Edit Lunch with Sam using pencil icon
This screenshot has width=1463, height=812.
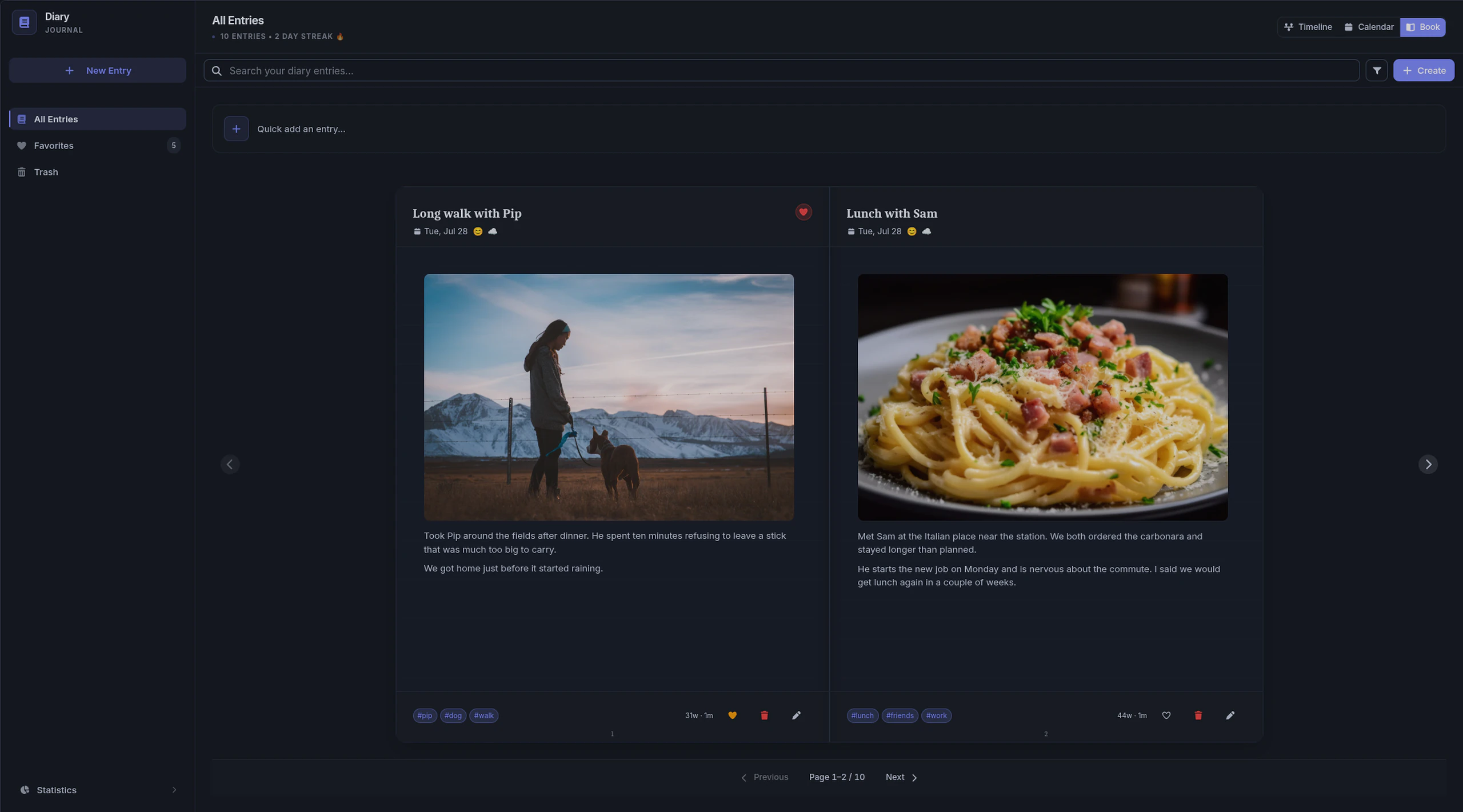pyautogui.click(x=1230, y=715)
